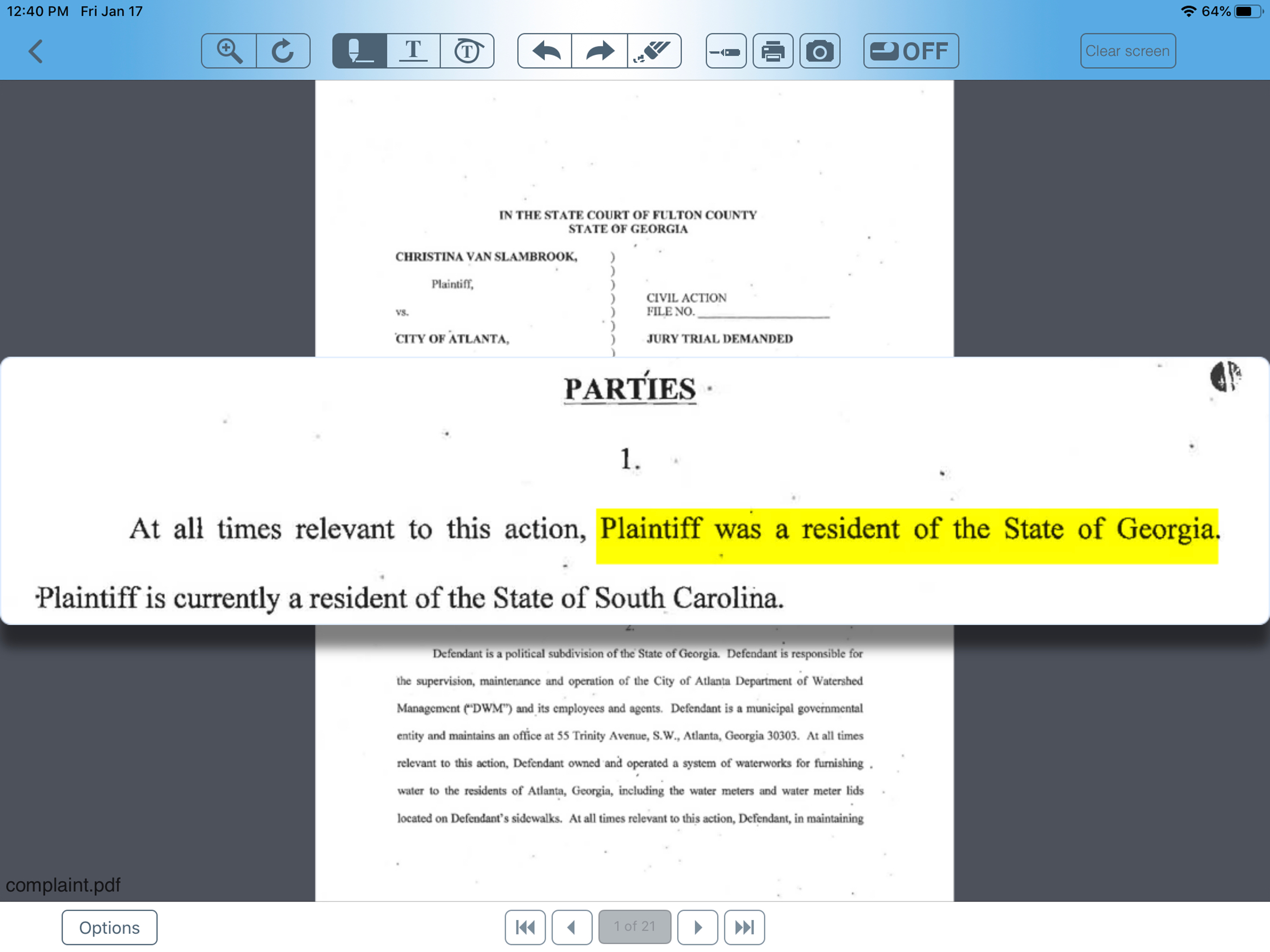
Task: Select the underline text tool
Action: (413, 51)
